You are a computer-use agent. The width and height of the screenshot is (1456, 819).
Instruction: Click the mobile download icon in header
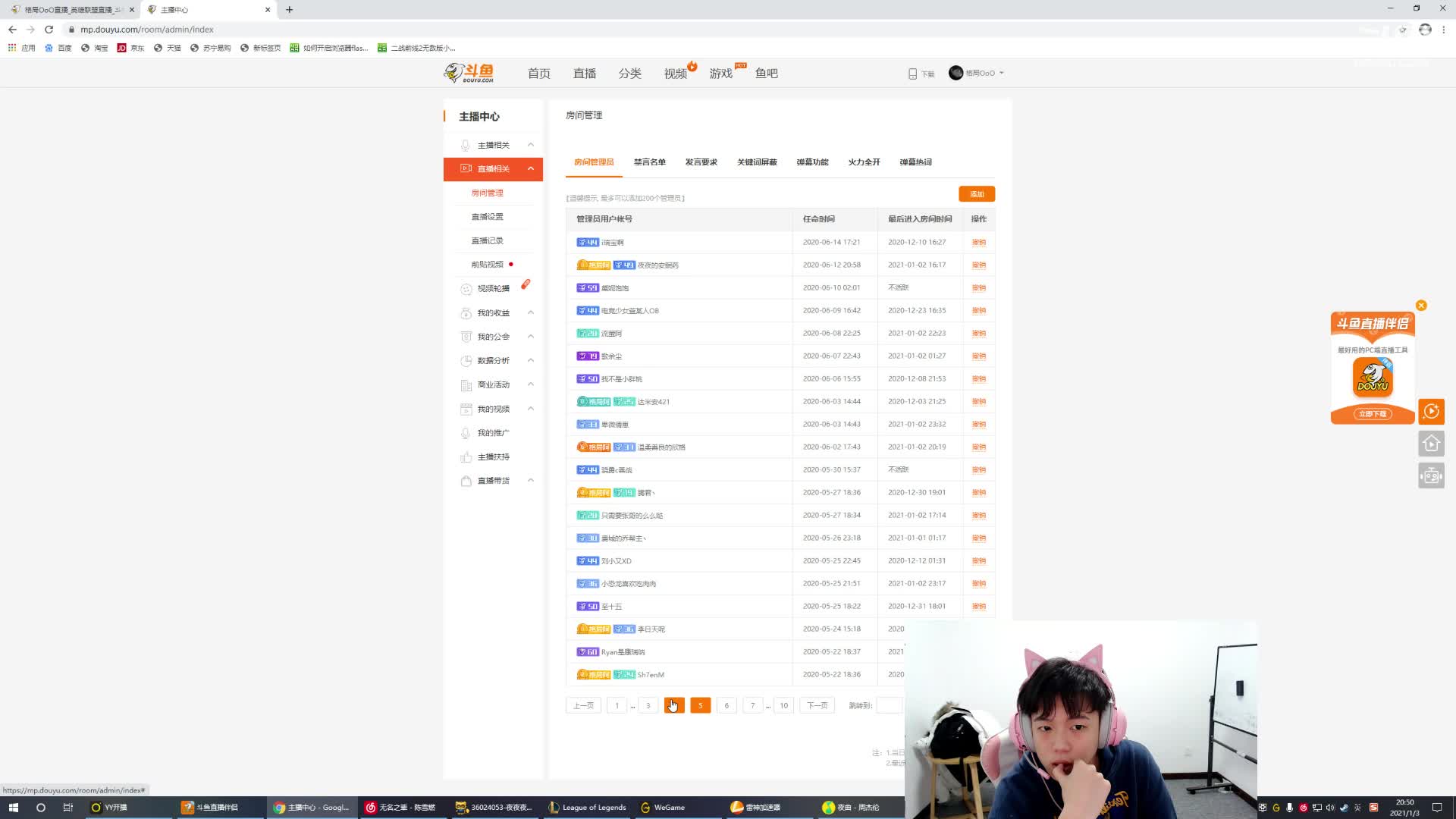[x=912, y=74]
